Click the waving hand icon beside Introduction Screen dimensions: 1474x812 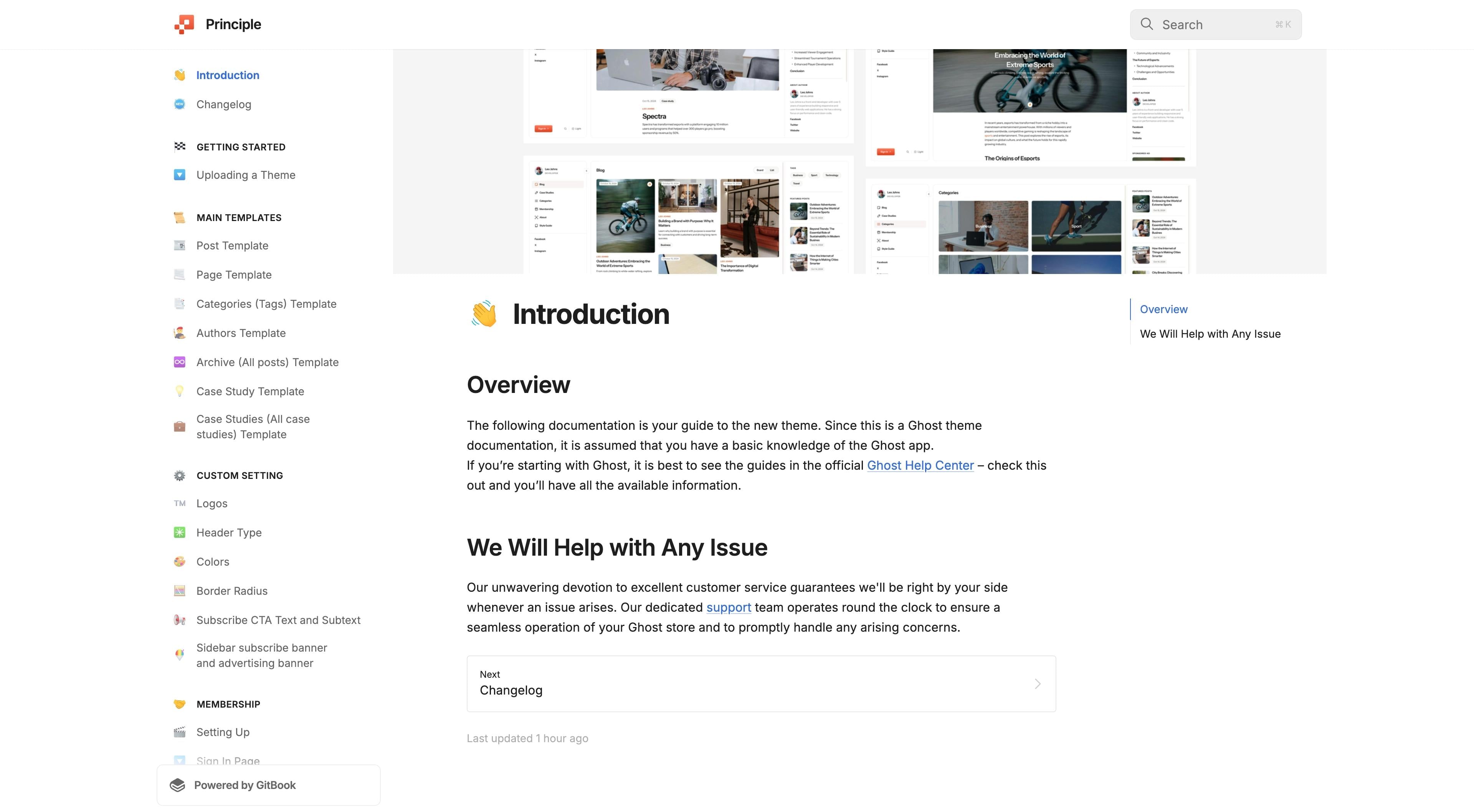tap(180, 75)
